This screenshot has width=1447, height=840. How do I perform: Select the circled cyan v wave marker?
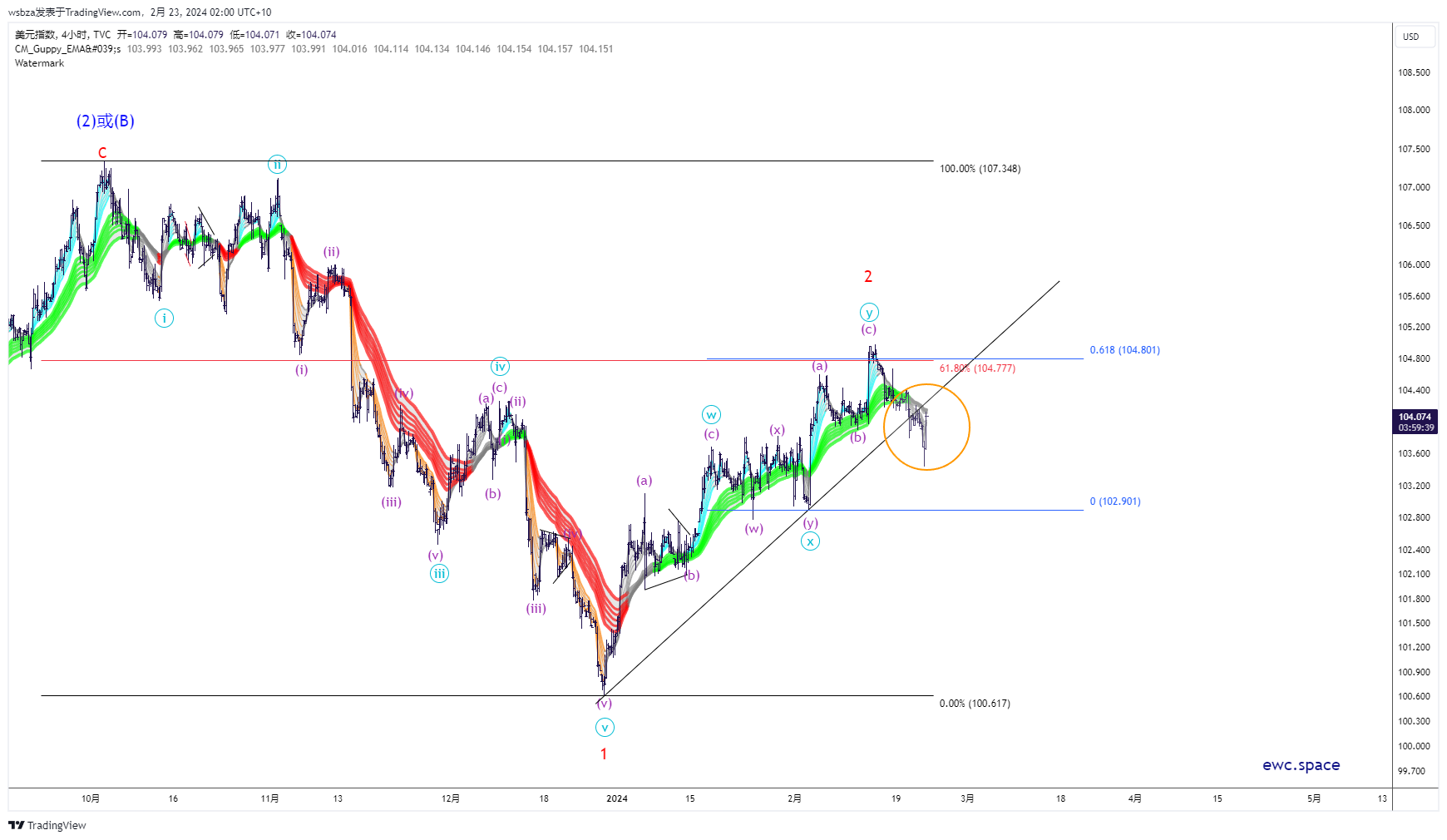605,728
